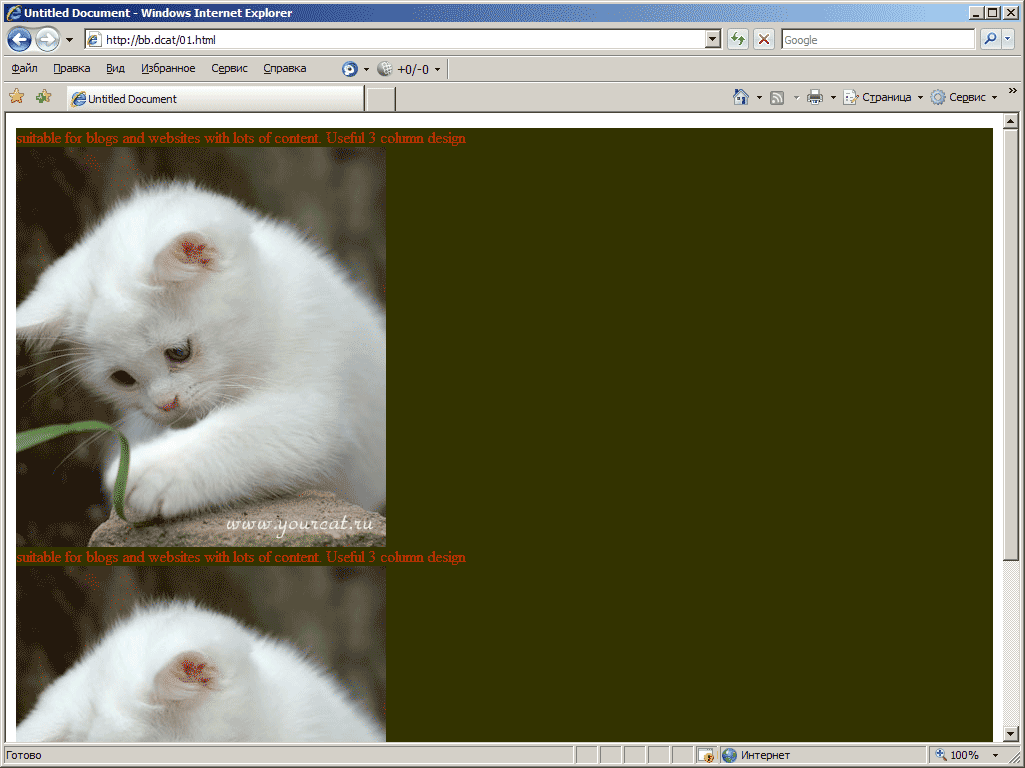Click the magnifier search button
This screenshot has height=768, width=1025.
[x=990, y=39]
